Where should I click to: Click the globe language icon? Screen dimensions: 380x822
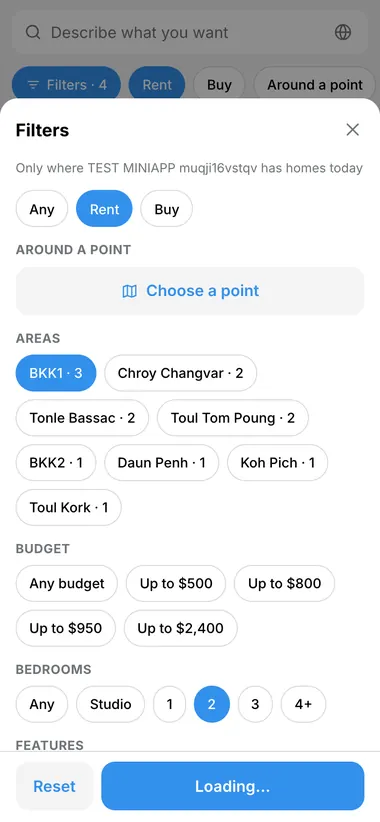(x=343, y=33)
